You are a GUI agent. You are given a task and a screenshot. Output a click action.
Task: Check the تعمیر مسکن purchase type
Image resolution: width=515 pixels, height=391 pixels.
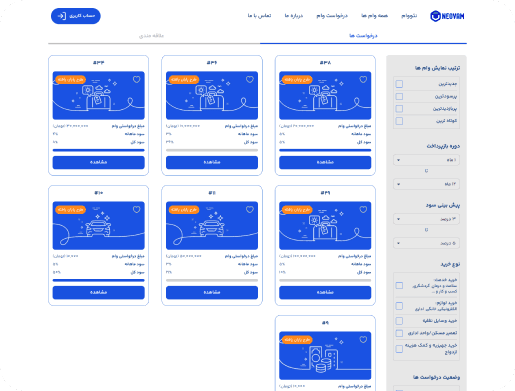pos(399,333)
